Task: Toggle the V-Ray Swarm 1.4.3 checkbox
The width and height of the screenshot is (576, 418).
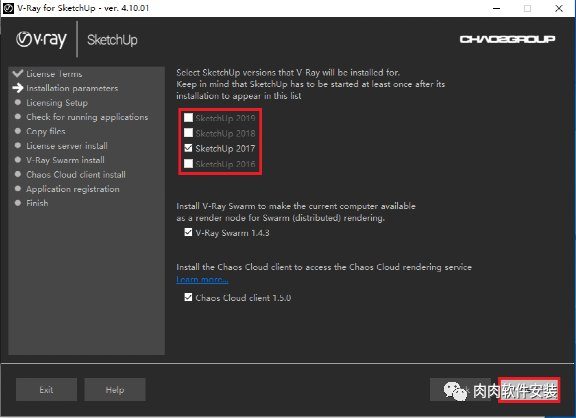Action: [188, 233]
